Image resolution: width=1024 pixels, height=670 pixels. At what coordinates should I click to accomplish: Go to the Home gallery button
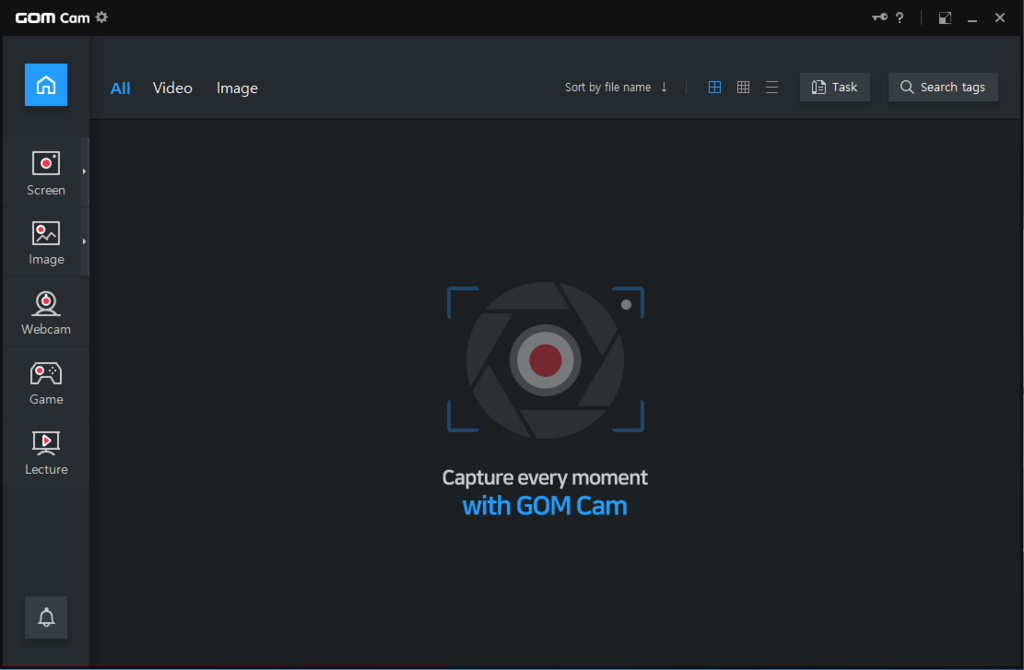(46, 85)
